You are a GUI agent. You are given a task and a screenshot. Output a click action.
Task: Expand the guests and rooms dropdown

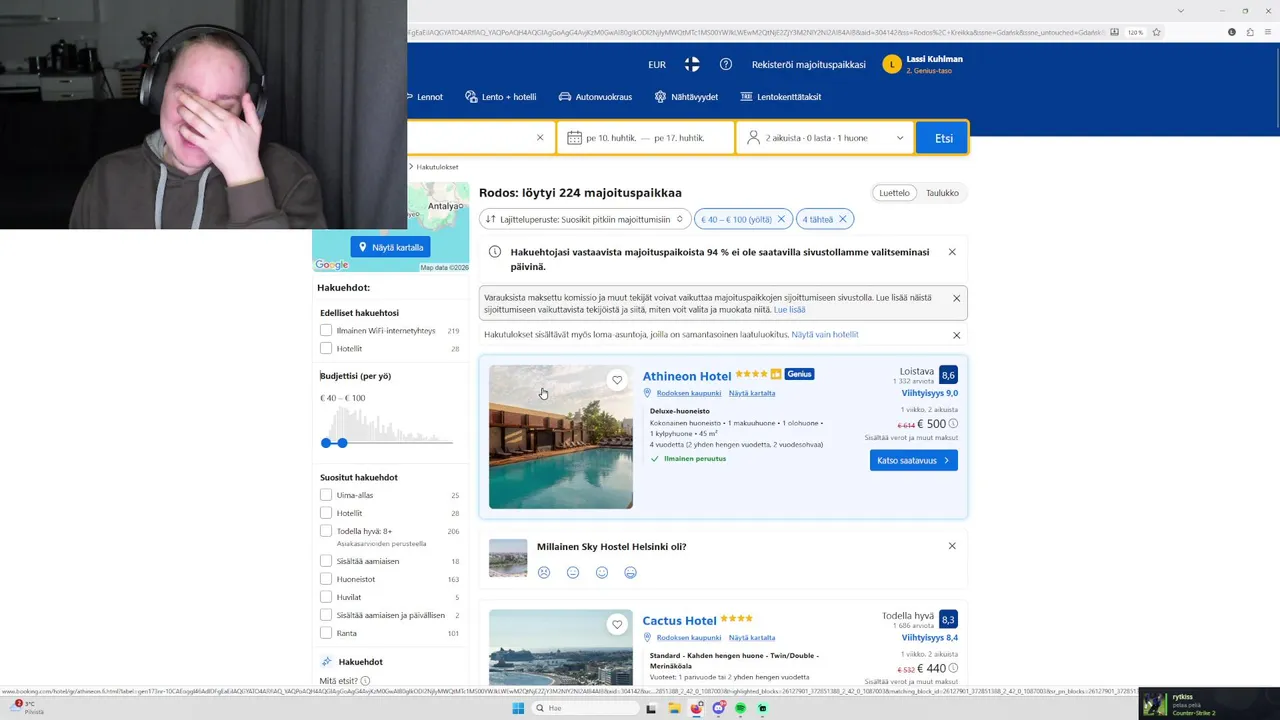tap(825, 138)
